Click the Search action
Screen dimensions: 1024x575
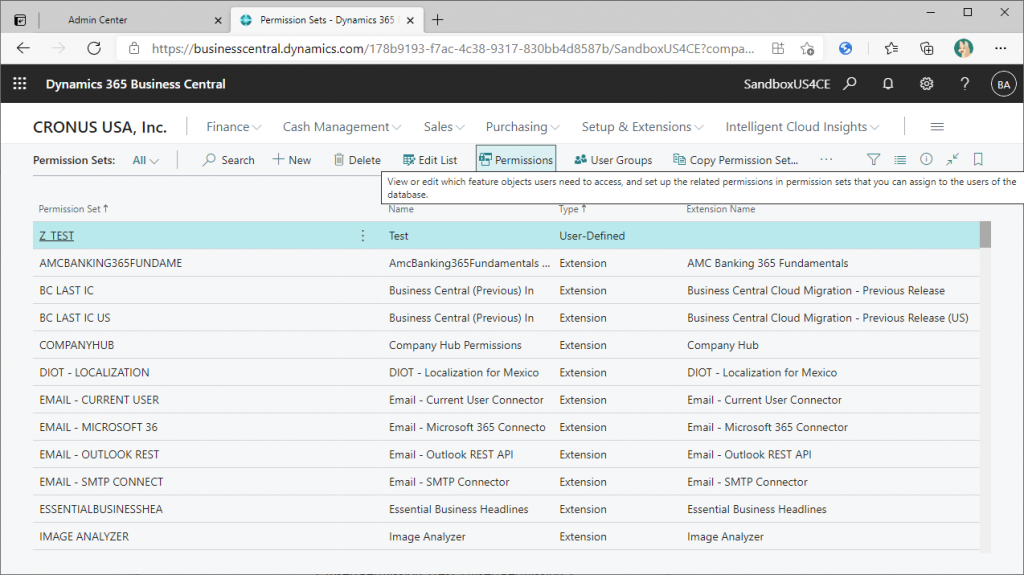[x=229, y=160]
